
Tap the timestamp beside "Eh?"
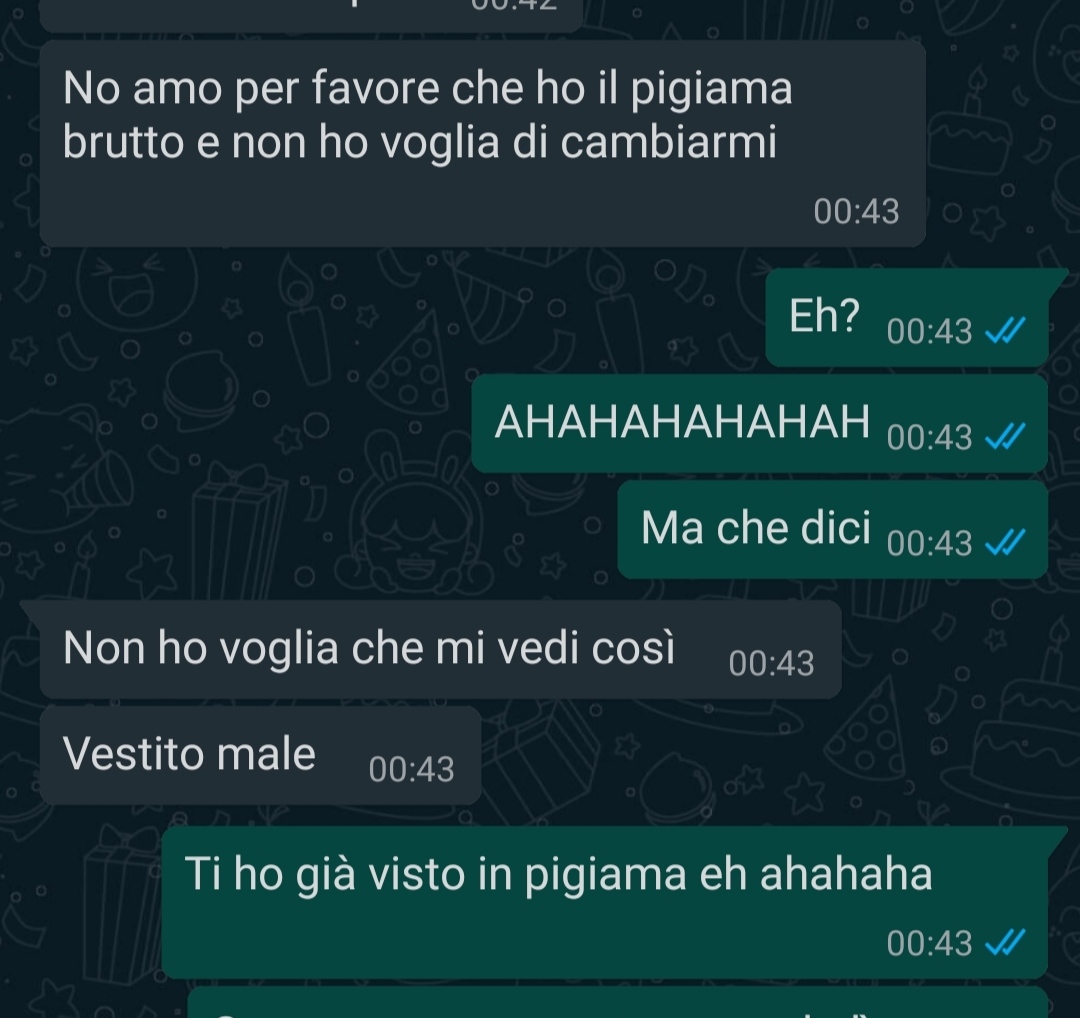(929, 331)
